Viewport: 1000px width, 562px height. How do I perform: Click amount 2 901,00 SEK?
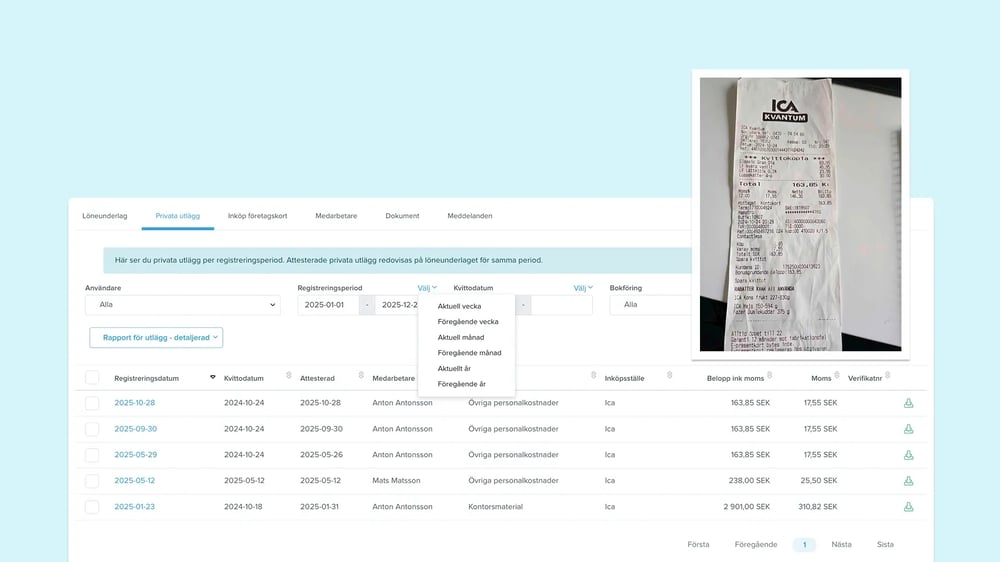[x=746, y=507]
